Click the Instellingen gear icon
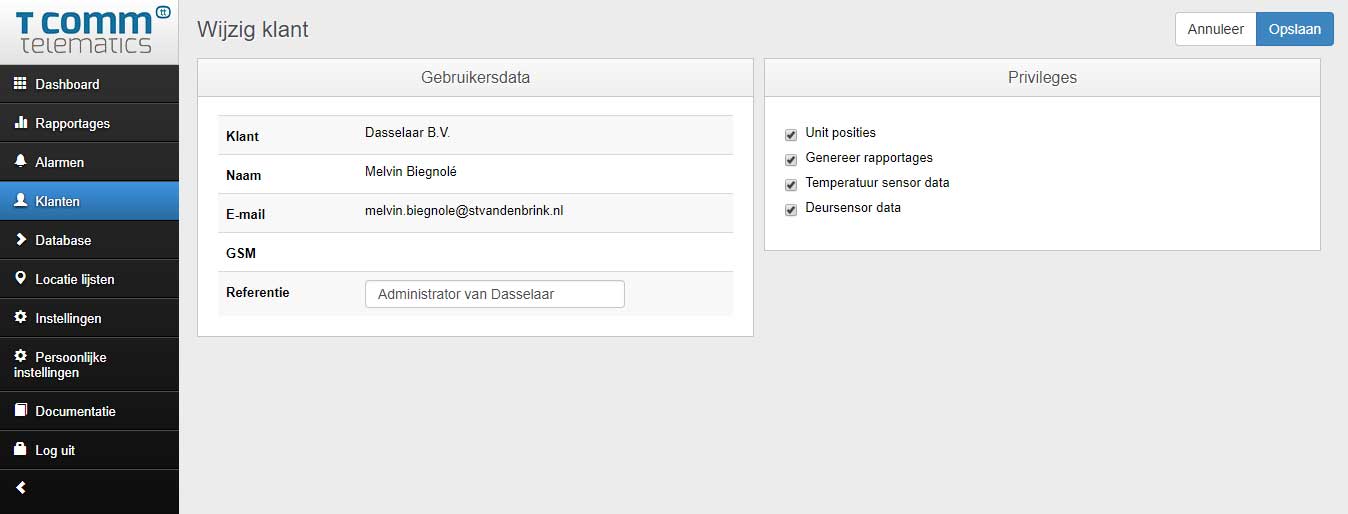Image resolution: width=1348 pixels, height=514 pixels. point(20,317)
